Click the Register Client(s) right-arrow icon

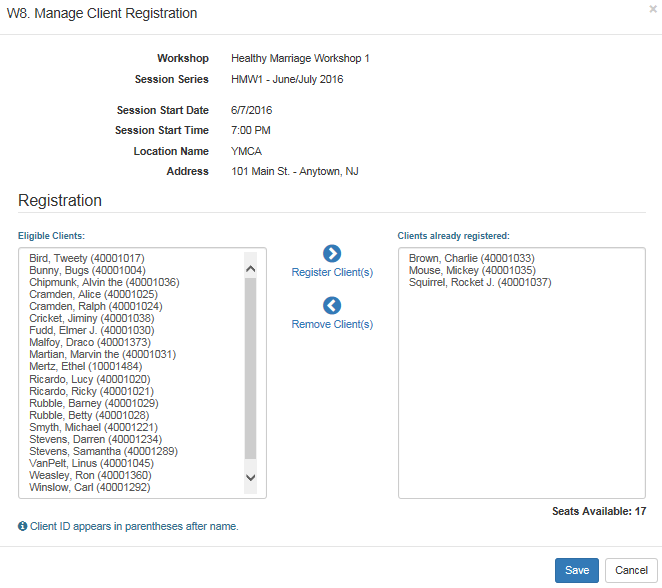click(x=332, y=254)
